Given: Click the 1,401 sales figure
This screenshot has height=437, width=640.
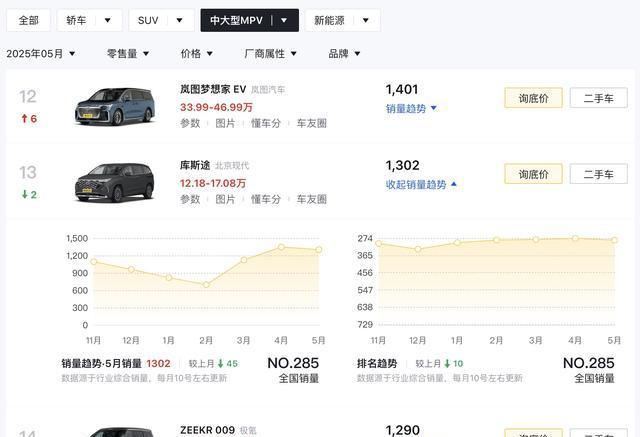Looking at the screenshot, I should coord(402,89).
